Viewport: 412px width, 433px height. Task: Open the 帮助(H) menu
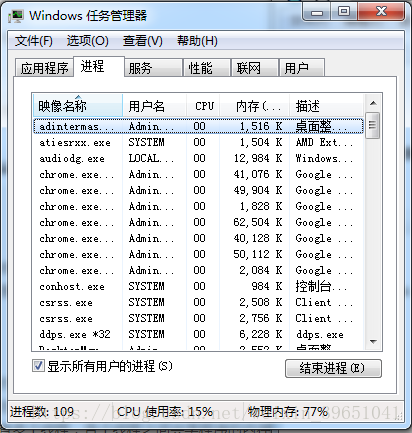[x=197, y=41]
